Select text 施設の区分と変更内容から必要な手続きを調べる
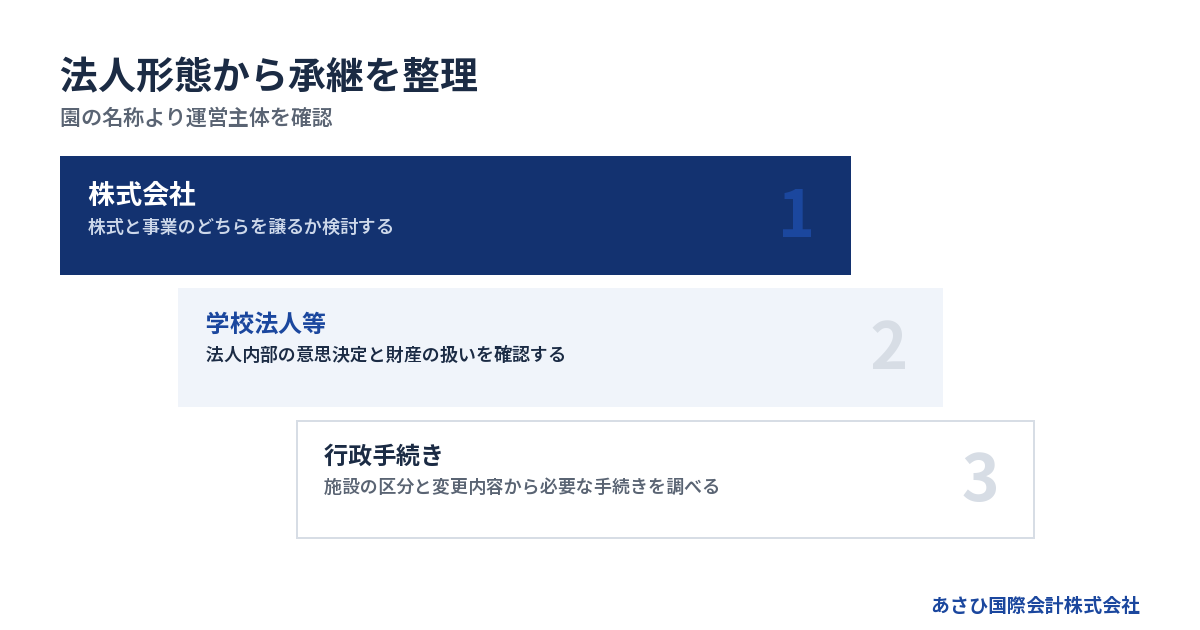This screenshot has width=1200, height=630. click(x=522, y=487)
